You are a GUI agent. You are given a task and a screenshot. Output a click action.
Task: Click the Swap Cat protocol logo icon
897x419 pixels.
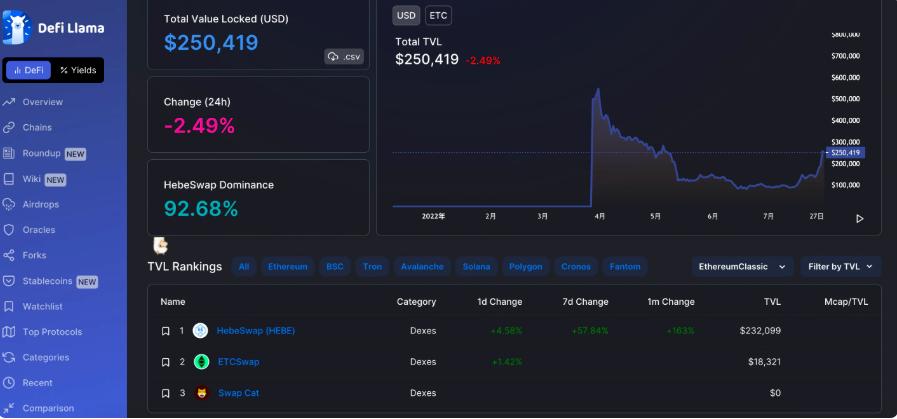(x=200, y=393)
